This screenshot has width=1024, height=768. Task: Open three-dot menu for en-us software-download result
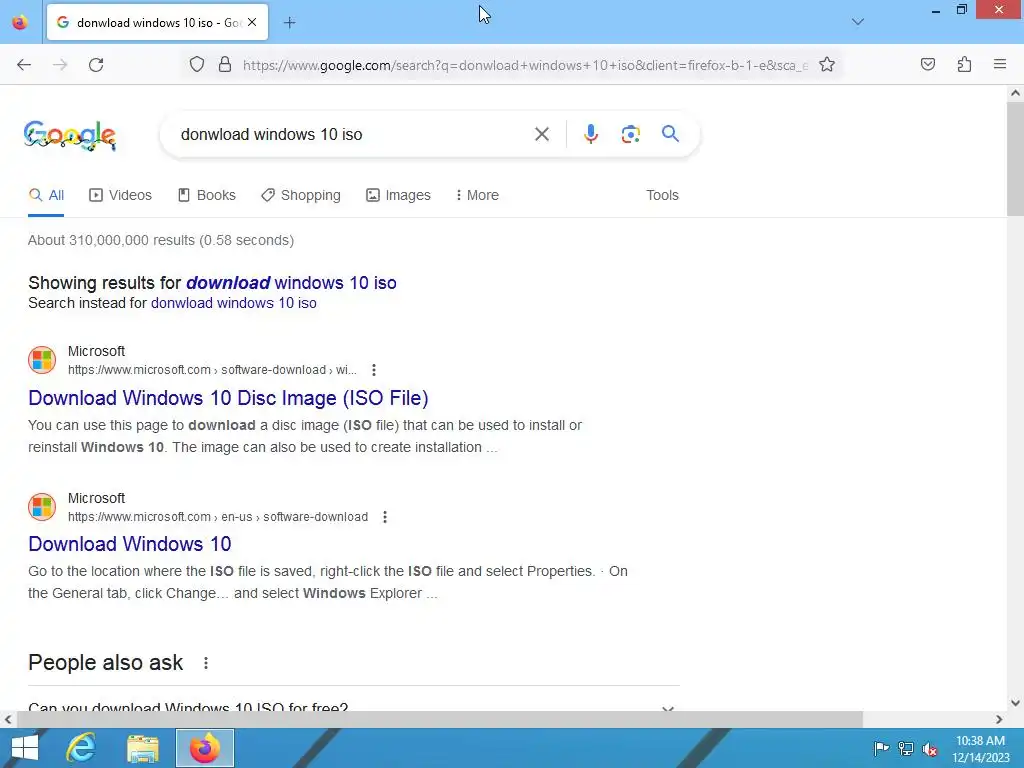[385, 517]
